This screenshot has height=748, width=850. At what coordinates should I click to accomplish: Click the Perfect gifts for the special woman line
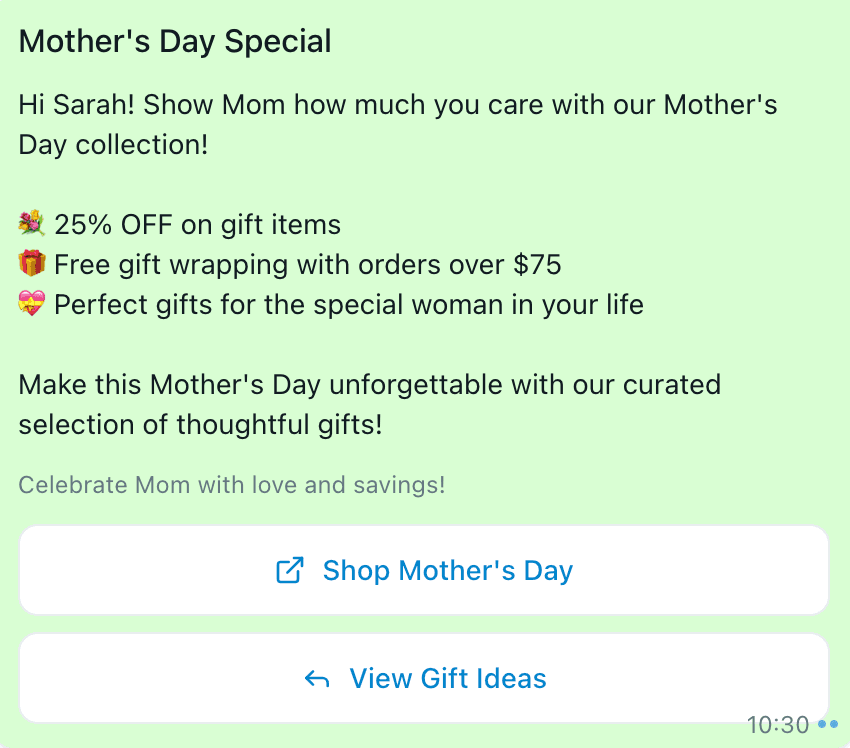pyautogui.click(x=349, y=304)
